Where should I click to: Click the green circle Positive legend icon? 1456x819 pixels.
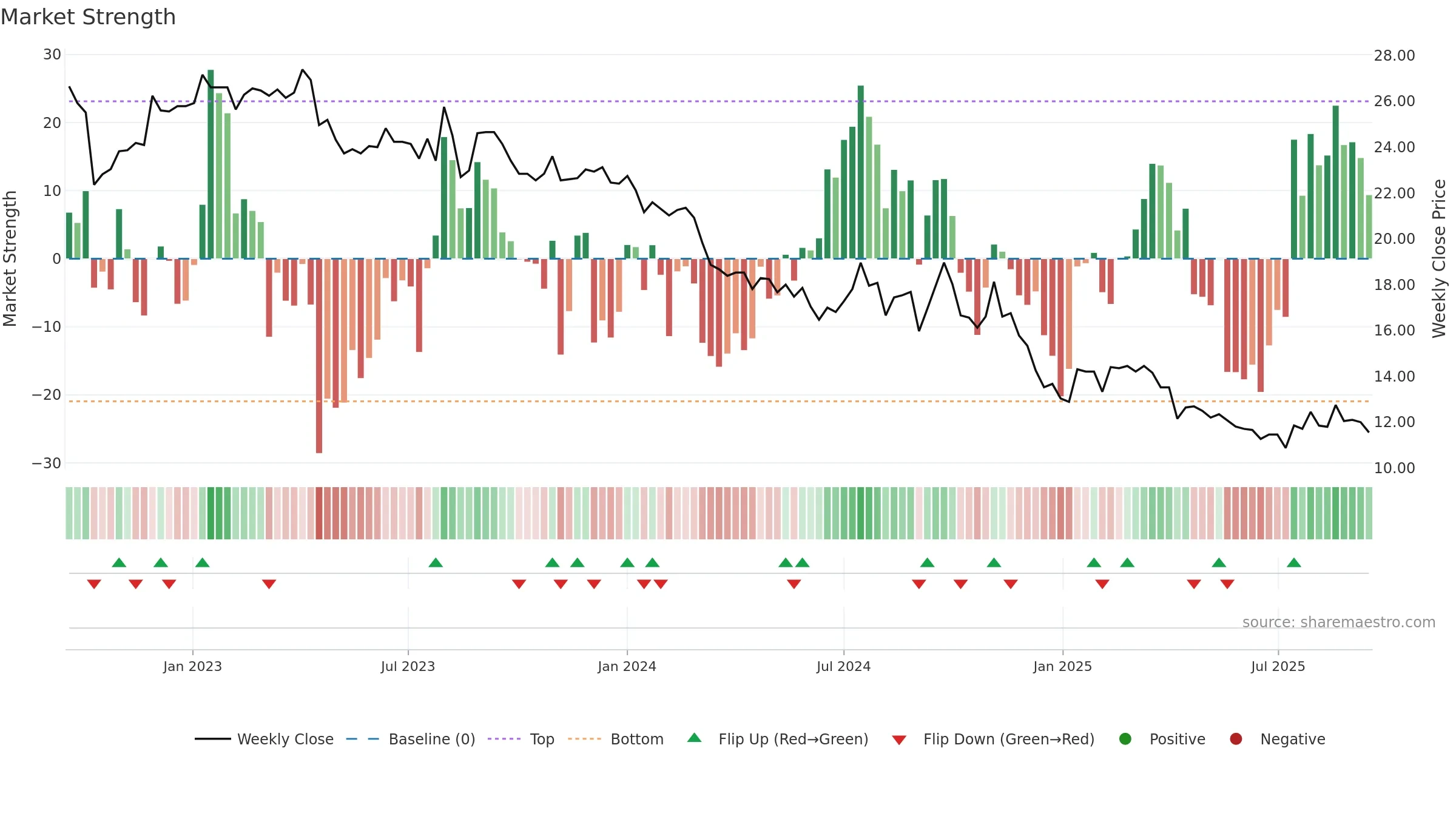pyautogui.click(x=1125, y=739)
